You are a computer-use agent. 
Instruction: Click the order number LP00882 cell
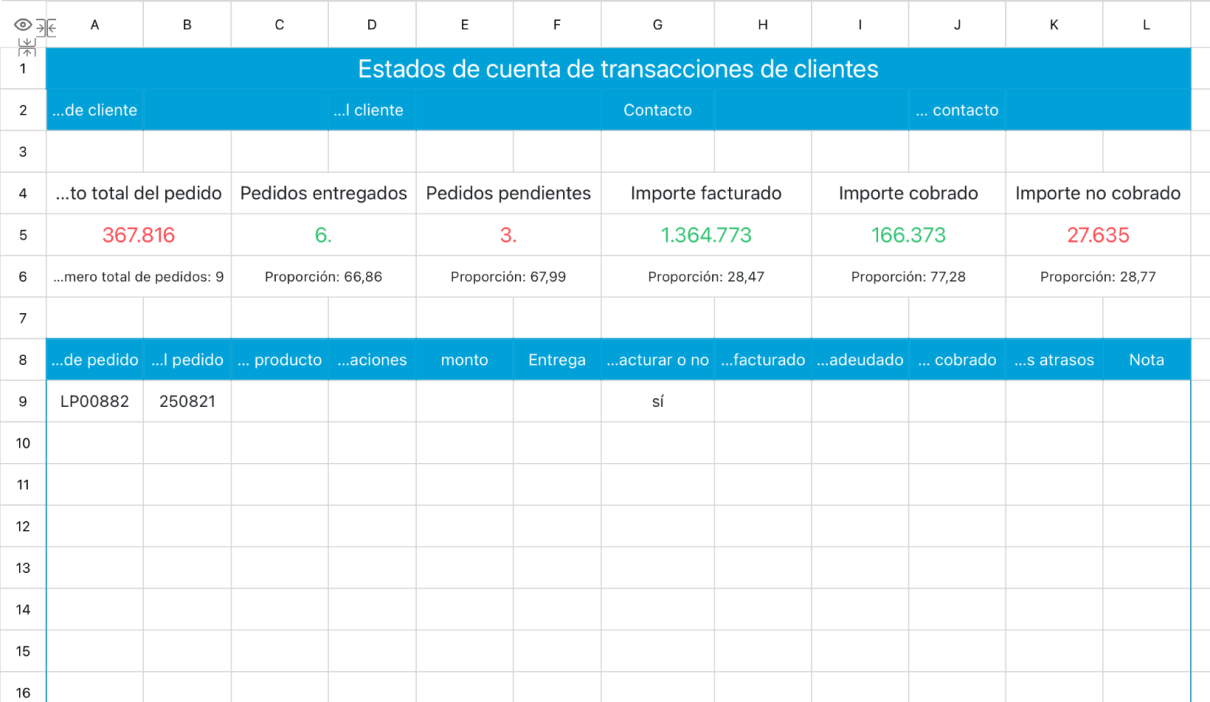[x=95, y=402]
